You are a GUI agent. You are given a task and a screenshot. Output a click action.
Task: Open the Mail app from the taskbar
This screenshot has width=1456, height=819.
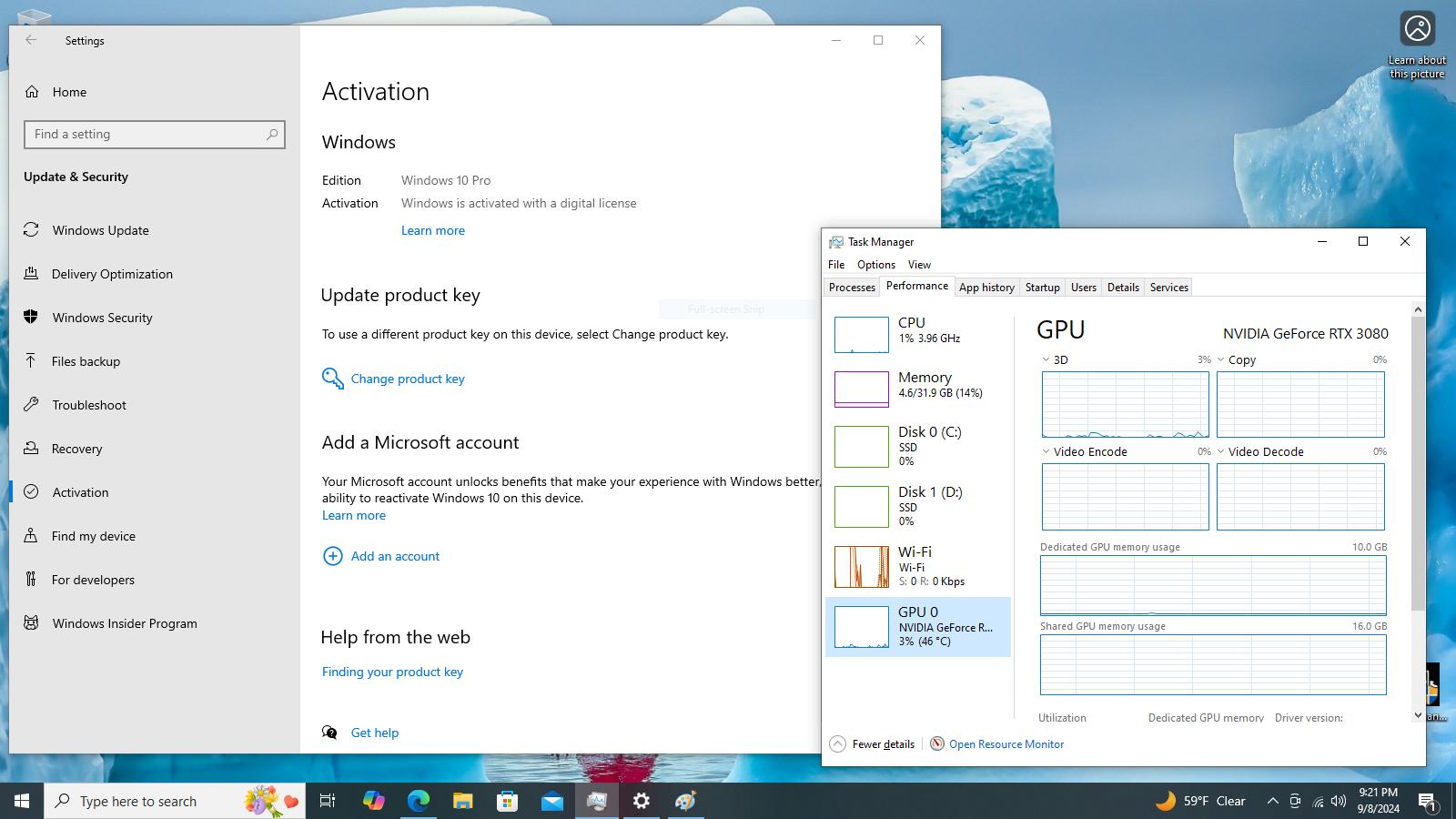click(551, 801)
